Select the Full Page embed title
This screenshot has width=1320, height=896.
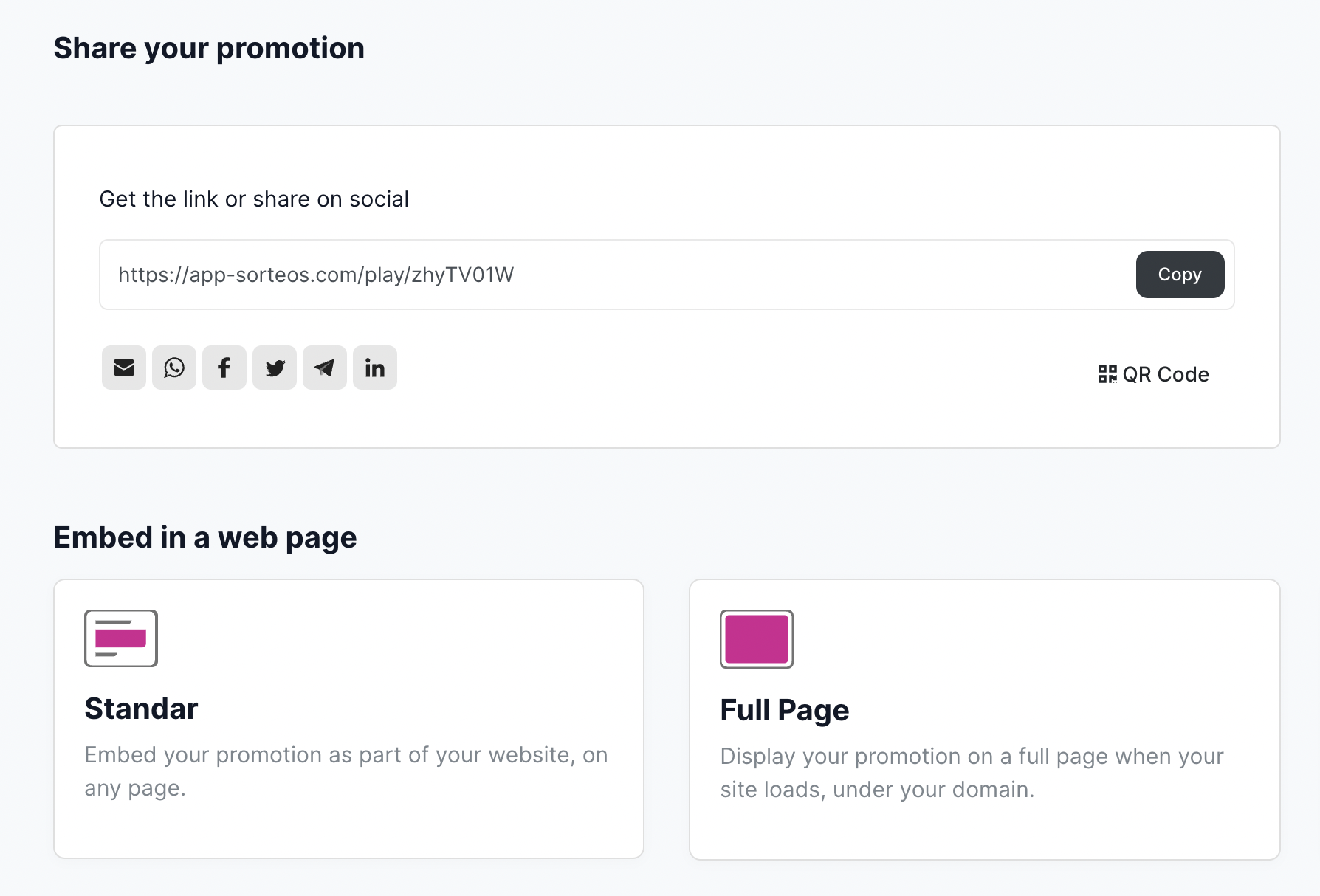point(784,710)
